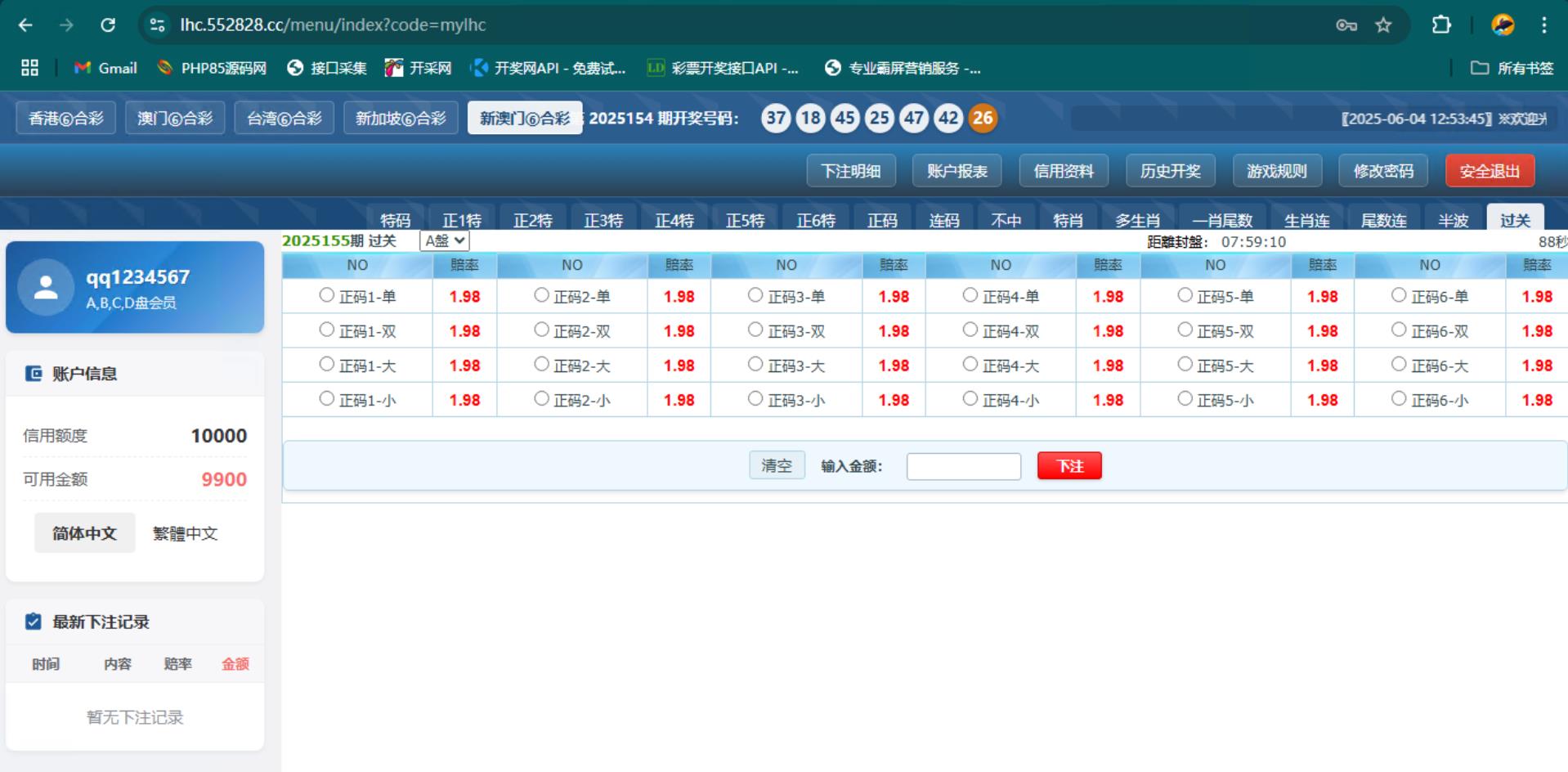
Task: Open the saved passwords key icon
Action: click(x=1346, y=25)
